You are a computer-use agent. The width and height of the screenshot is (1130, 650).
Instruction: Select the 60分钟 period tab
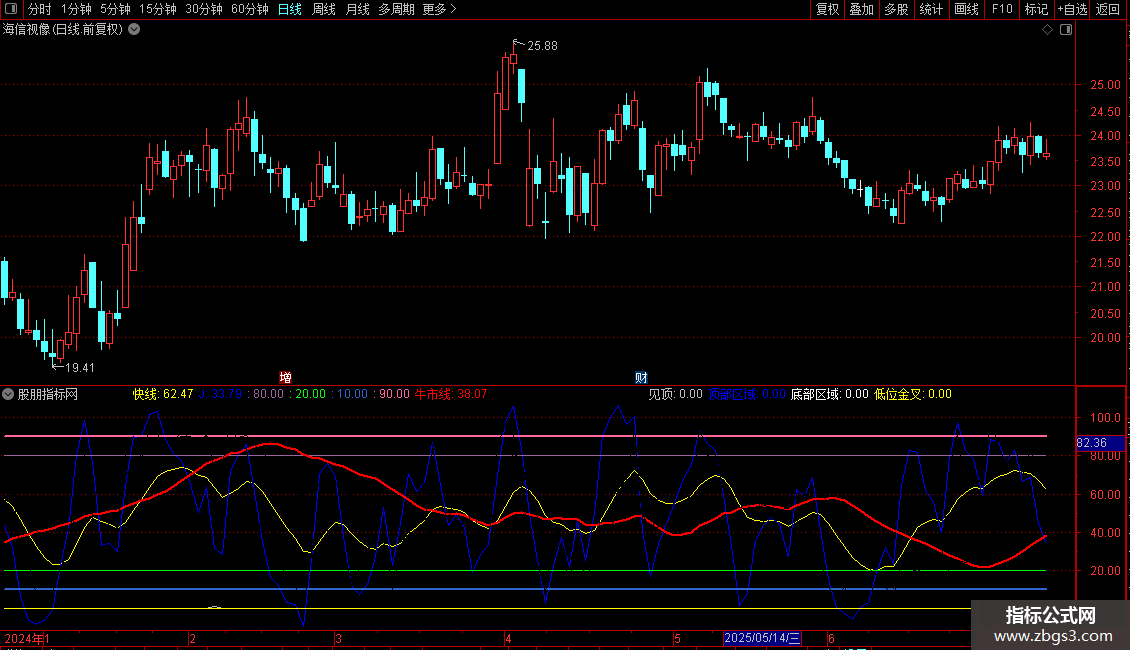[x=250, y=9]
